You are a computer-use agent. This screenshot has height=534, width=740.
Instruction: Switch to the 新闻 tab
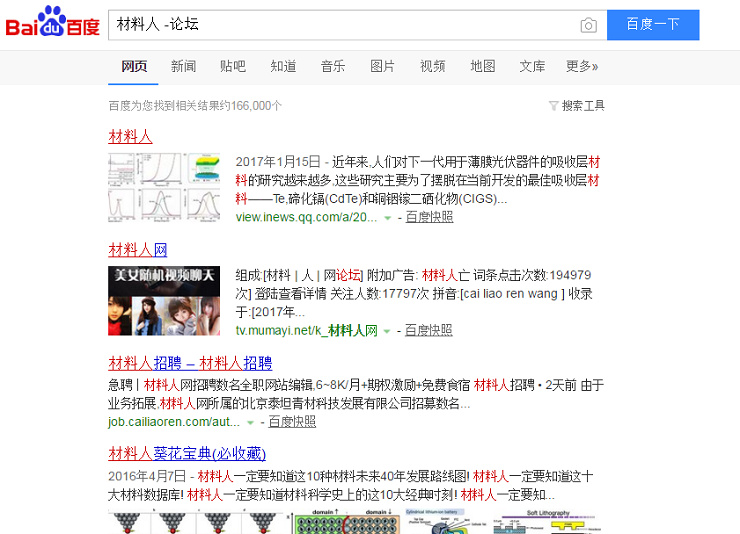[x=183, y=66]
